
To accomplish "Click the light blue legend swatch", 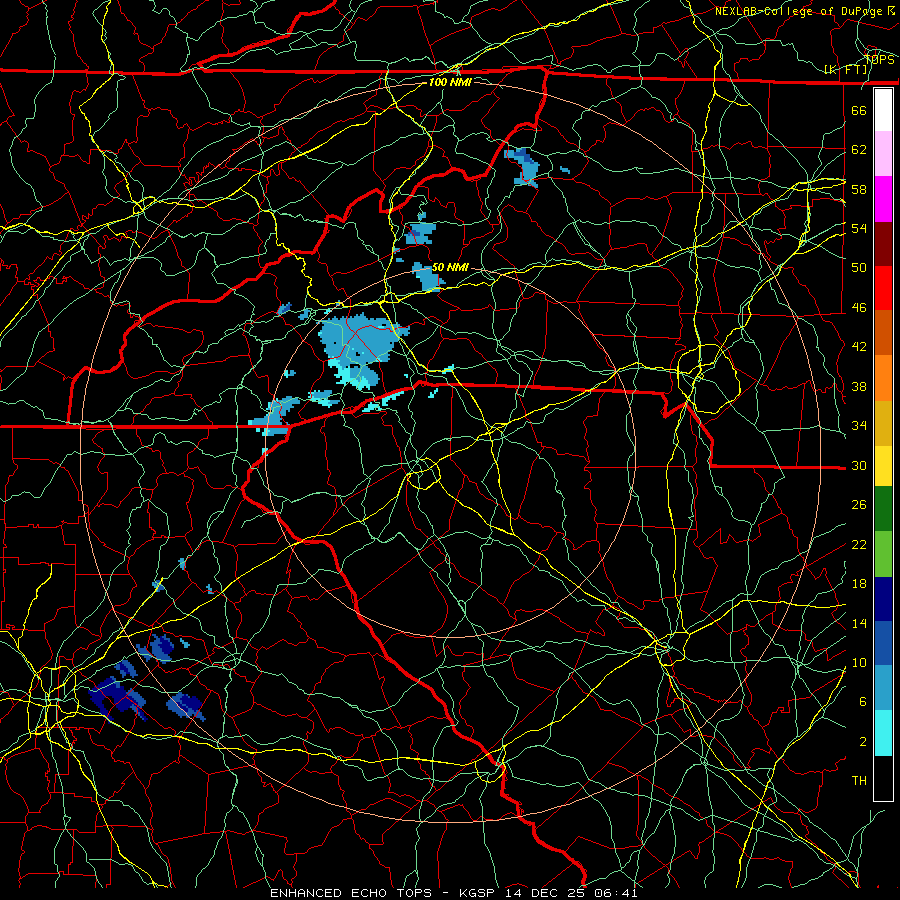I will pos(883,688).
